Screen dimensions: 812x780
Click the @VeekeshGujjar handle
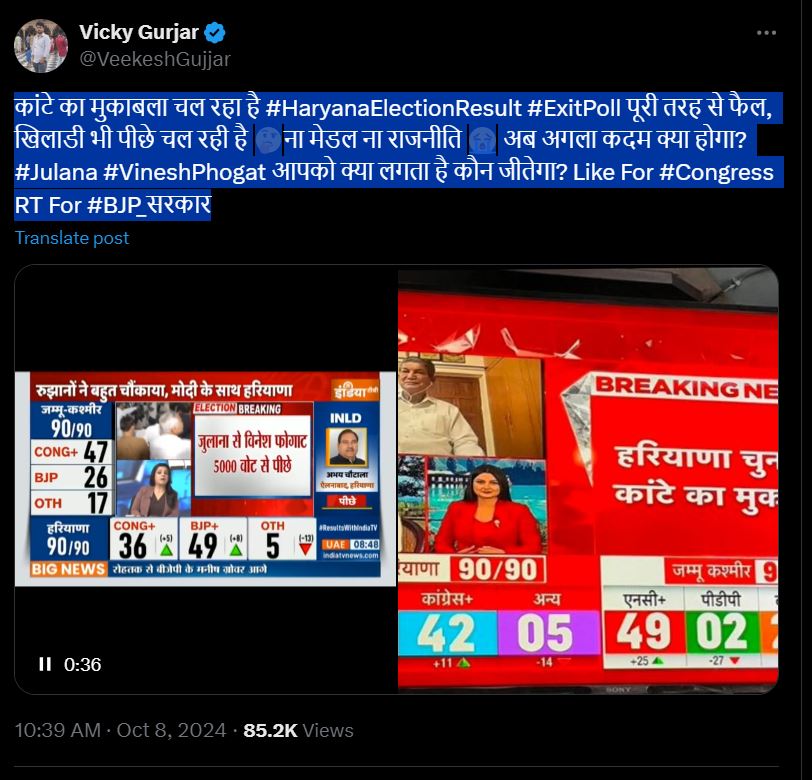point(155,59)
